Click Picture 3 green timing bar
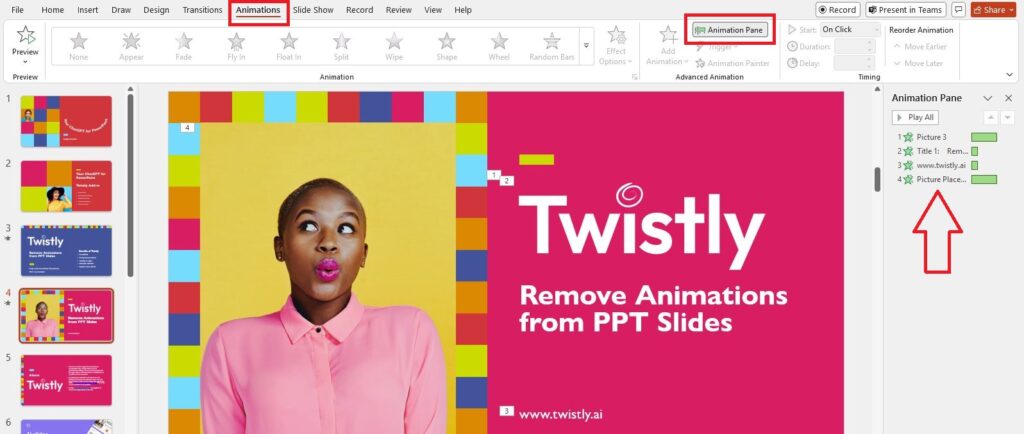The width and height of the screenshot is (1024, 434). [984, 137]
